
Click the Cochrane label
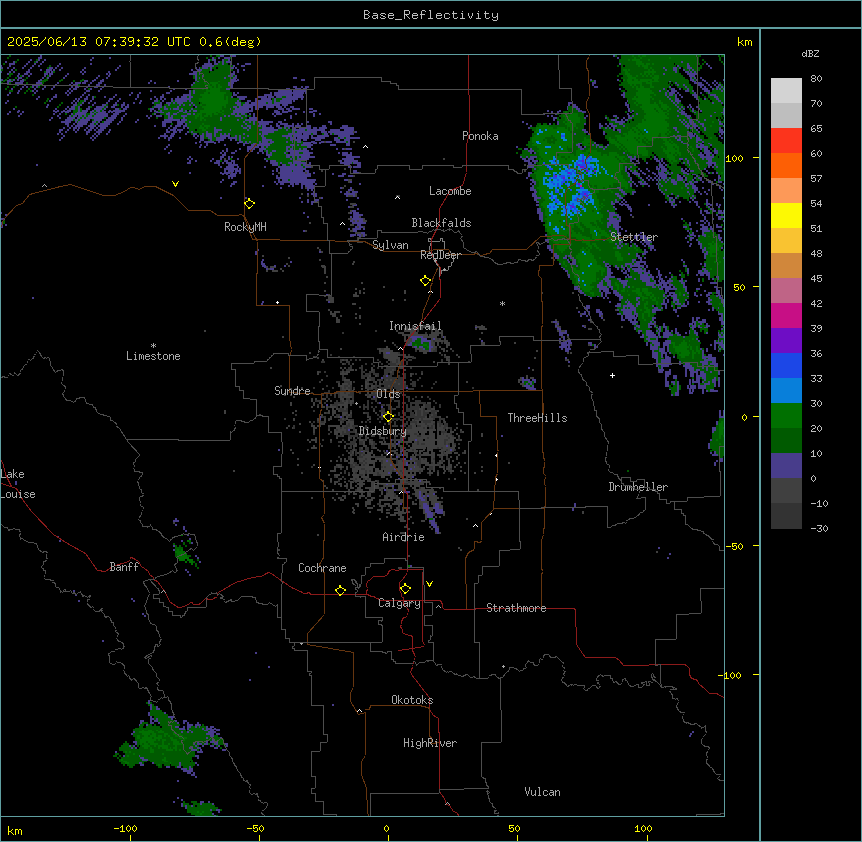tap(322, 568)
